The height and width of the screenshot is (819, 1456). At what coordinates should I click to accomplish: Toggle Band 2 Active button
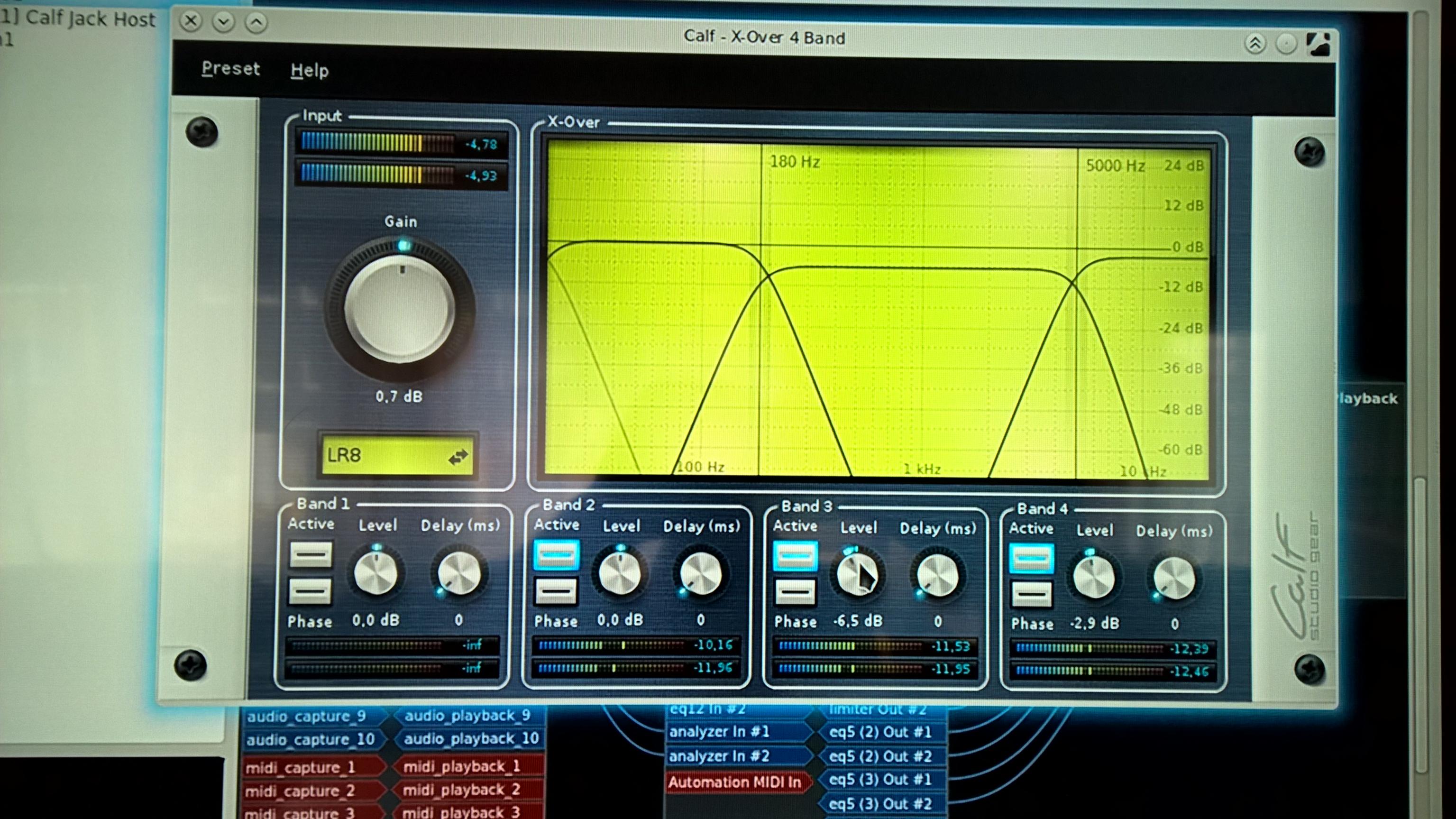[556, 555]
